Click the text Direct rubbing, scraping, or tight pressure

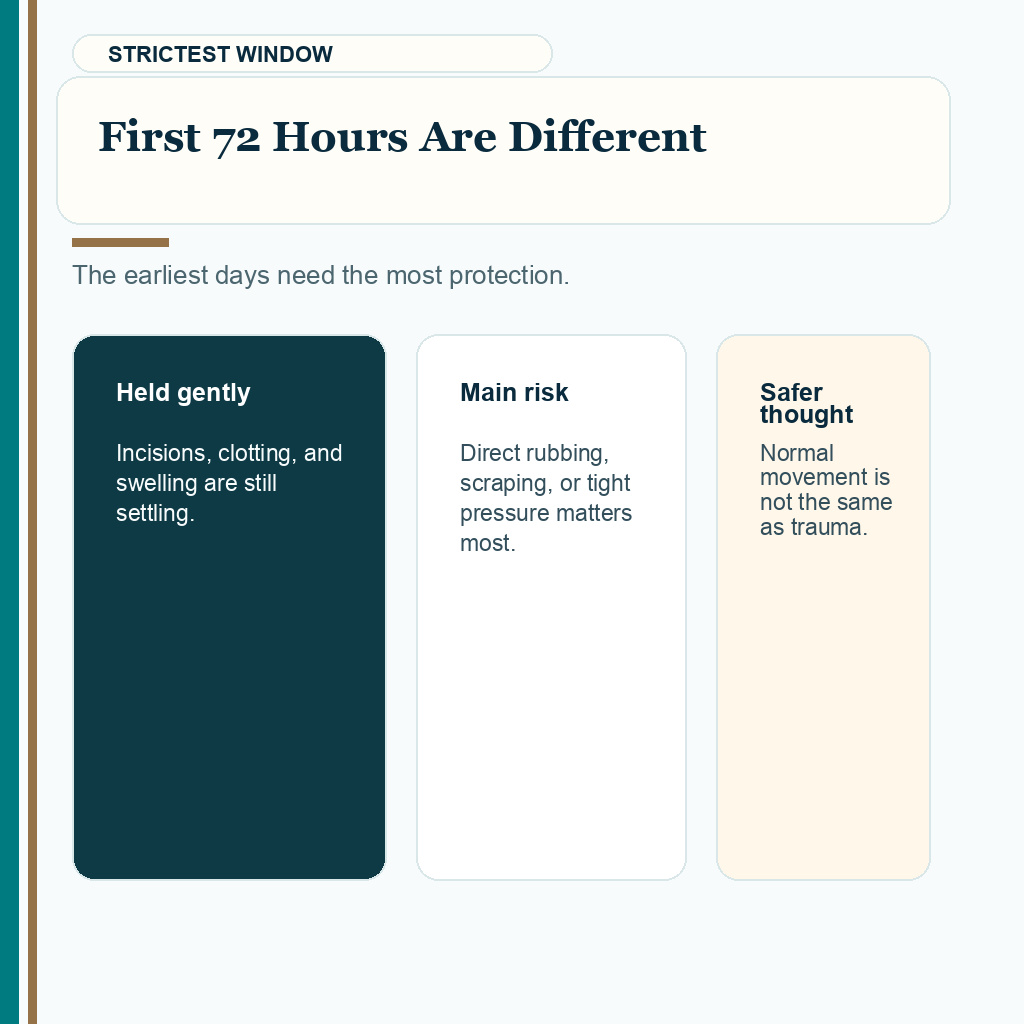546,498
